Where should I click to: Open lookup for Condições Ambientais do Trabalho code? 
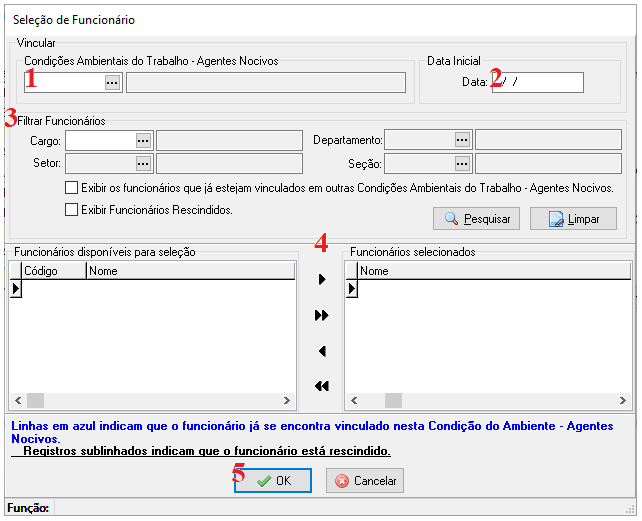[112, 83]
